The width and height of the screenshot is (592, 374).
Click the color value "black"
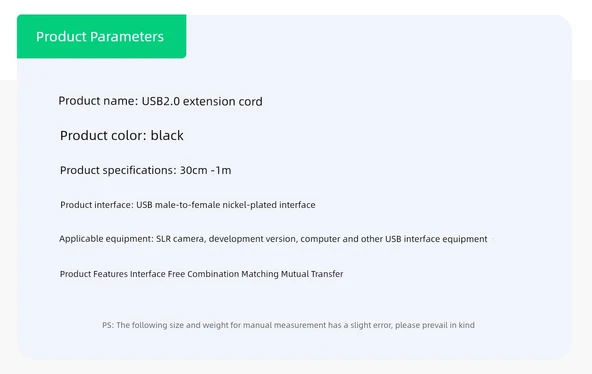(x=167, y=135)
